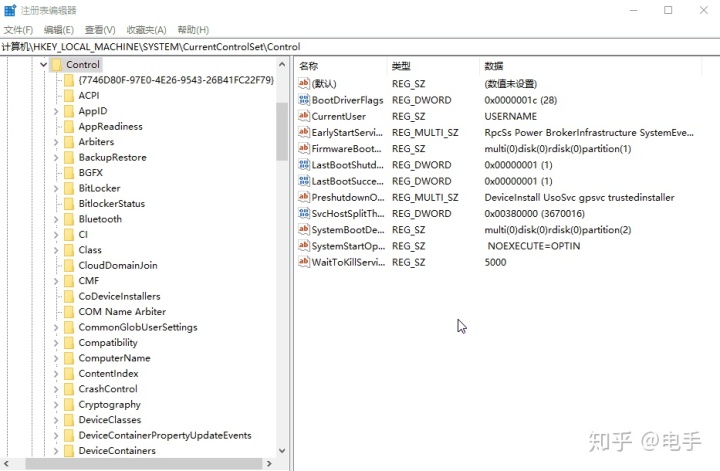Click the tree pane scroll up arrow
This screenshot has height=471, width=720.
pos(282,65)
